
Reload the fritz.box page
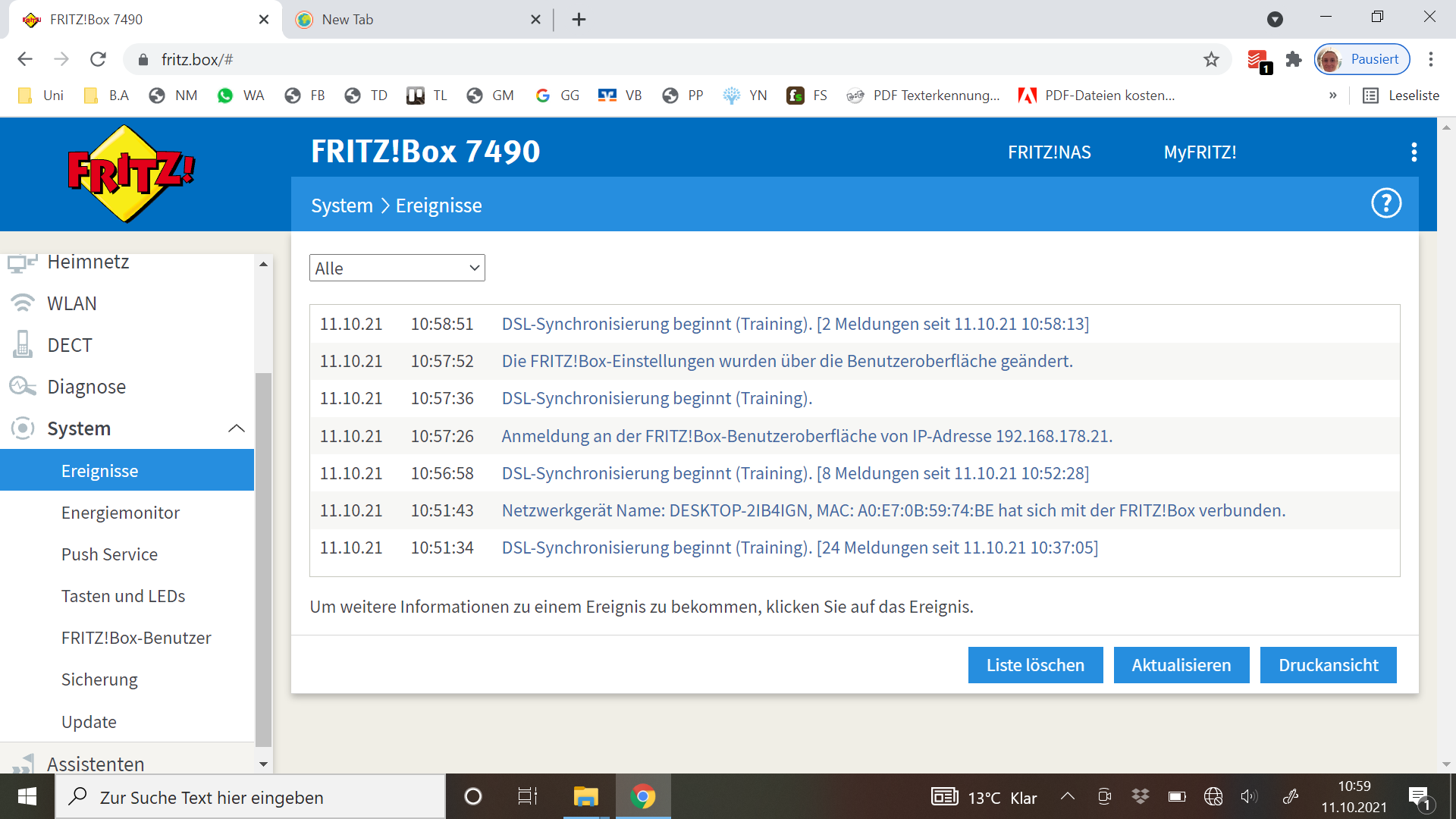click(x=98, y=59)
